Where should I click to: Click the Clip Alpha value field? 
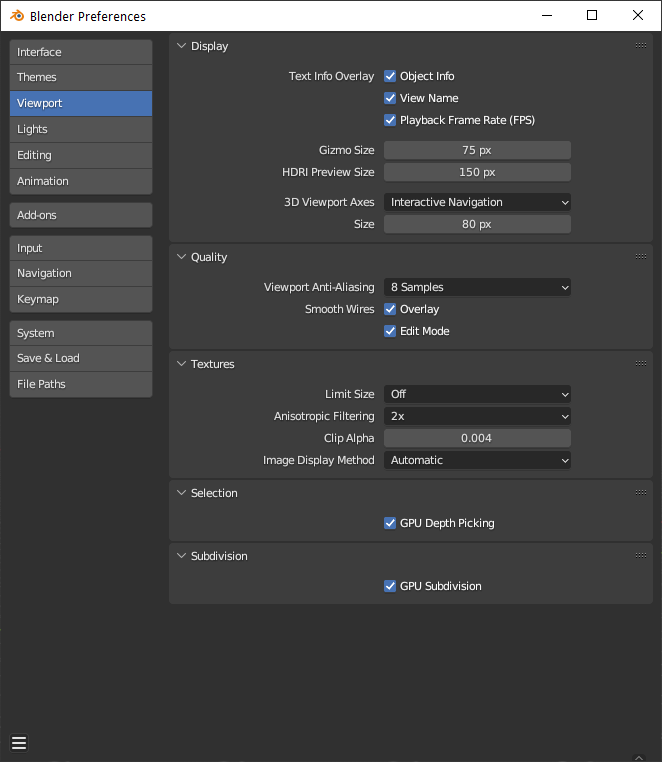coord(477,438)
